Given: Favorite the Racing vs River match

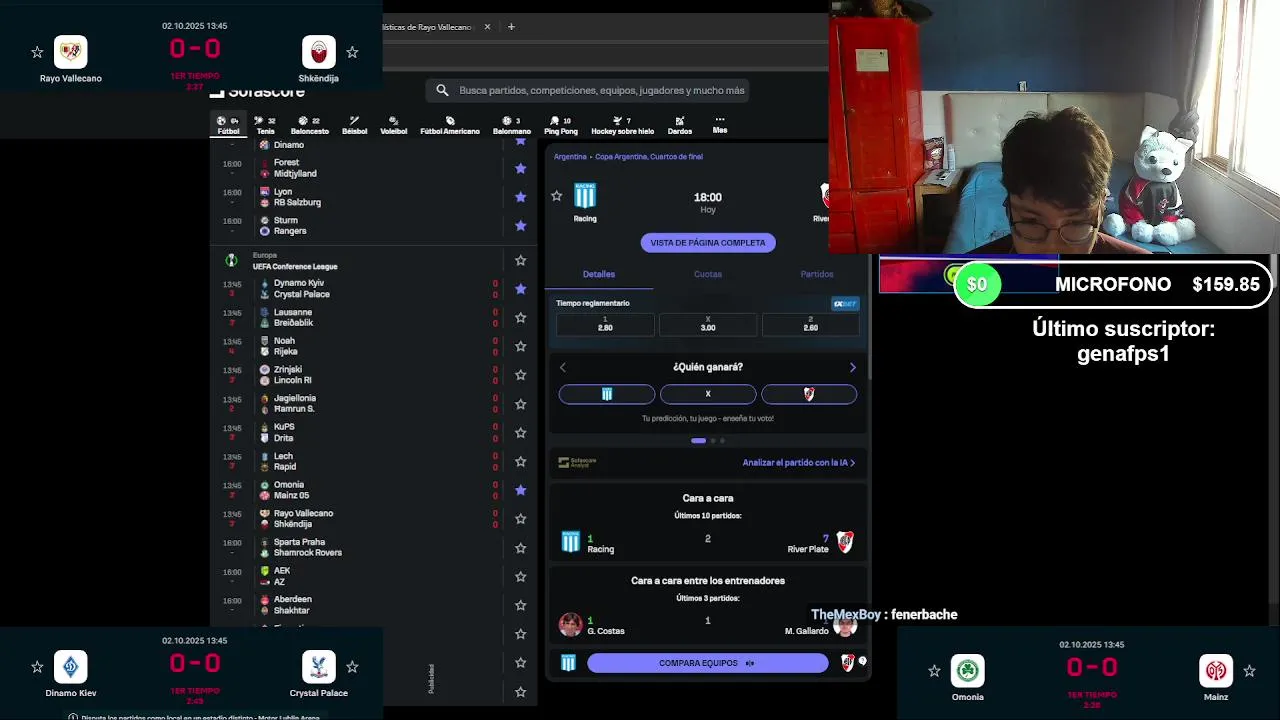Looking at the screenshot, I should tap(557, 196).
